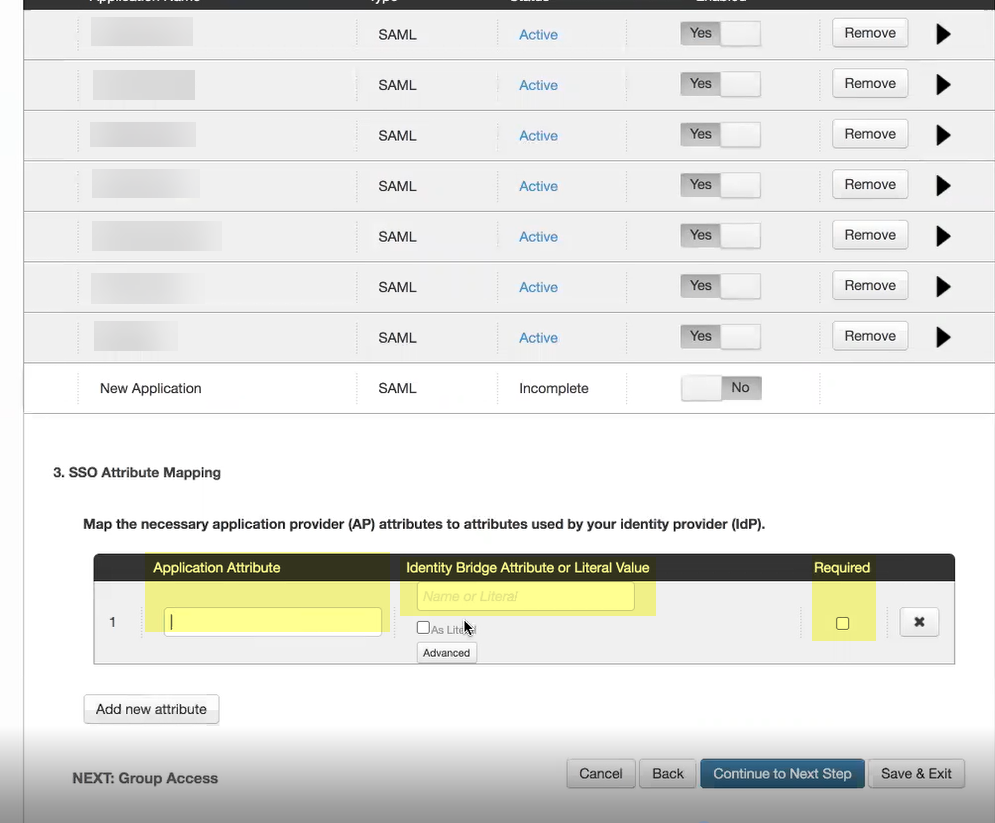Click Save & Exit button

tap(916, 774)
